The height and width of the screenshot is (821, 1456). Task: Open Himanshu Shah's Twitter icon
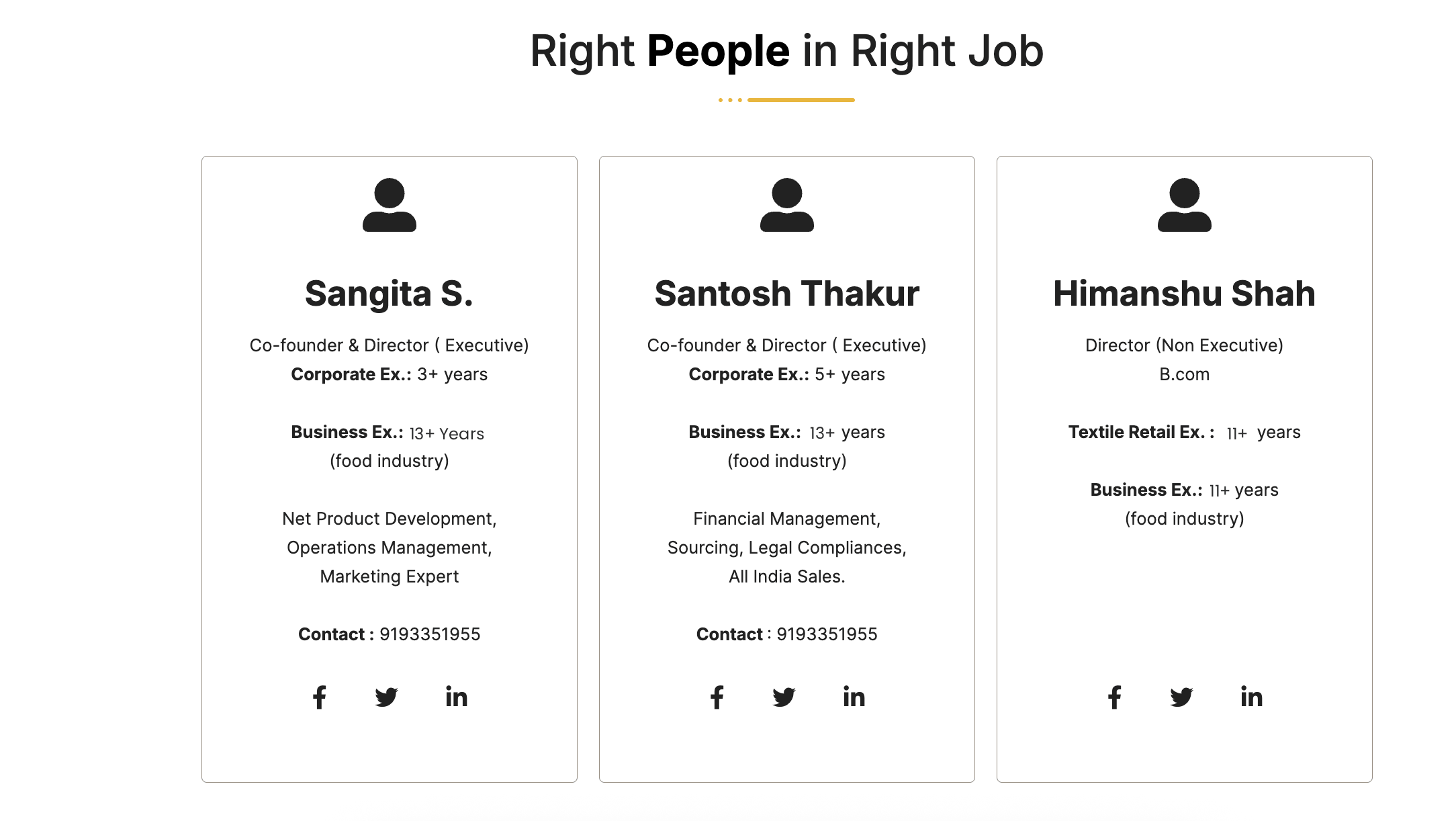(1181, 697)
